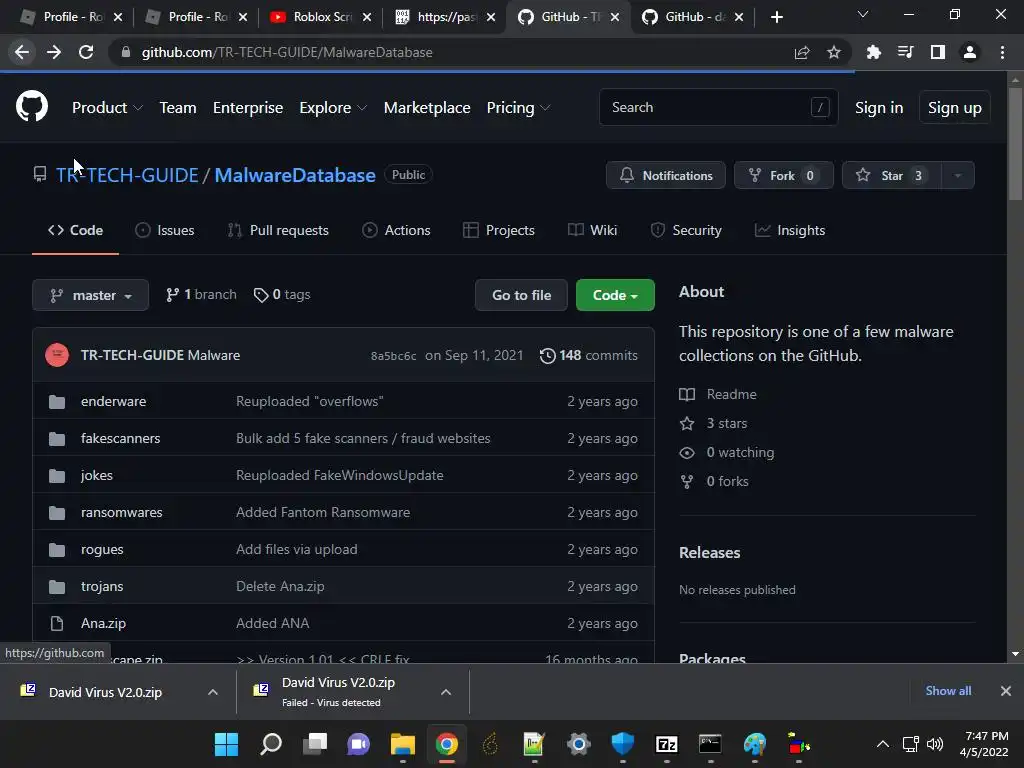
Task: Reload the page with the refresh icon
Action: coord(86,52)
